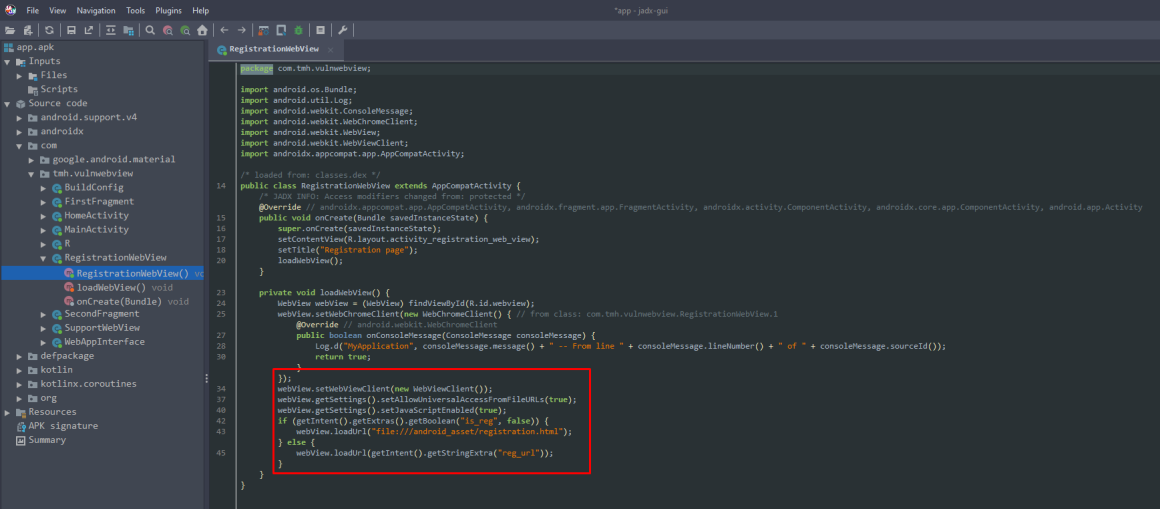Expand the androidx package arrow
Viewport: 1160px width, 509px height.
coord(19,132)
